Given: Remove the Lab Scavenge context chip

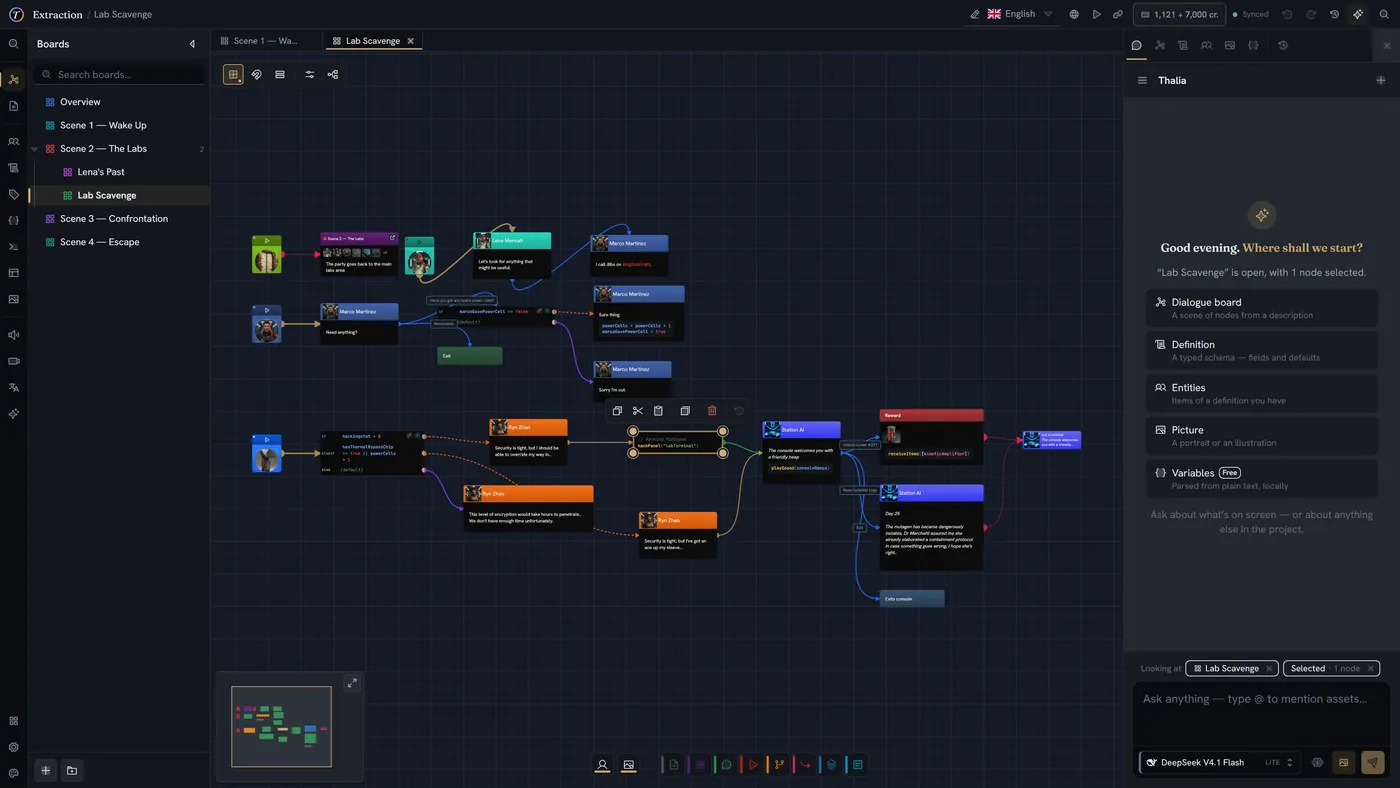Looking at the screenshot, I should point(1269,668).
